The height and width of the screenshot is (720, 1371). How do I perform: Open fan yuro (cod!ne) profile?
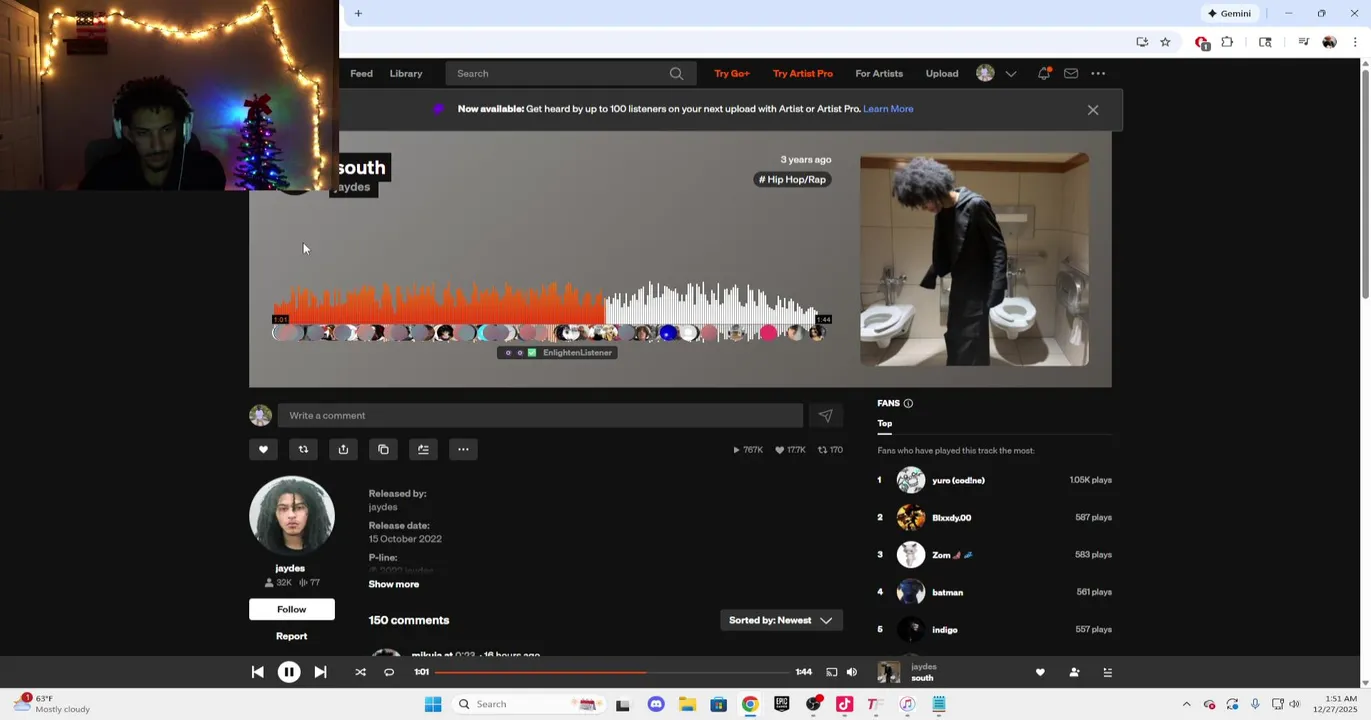point(958,480)
